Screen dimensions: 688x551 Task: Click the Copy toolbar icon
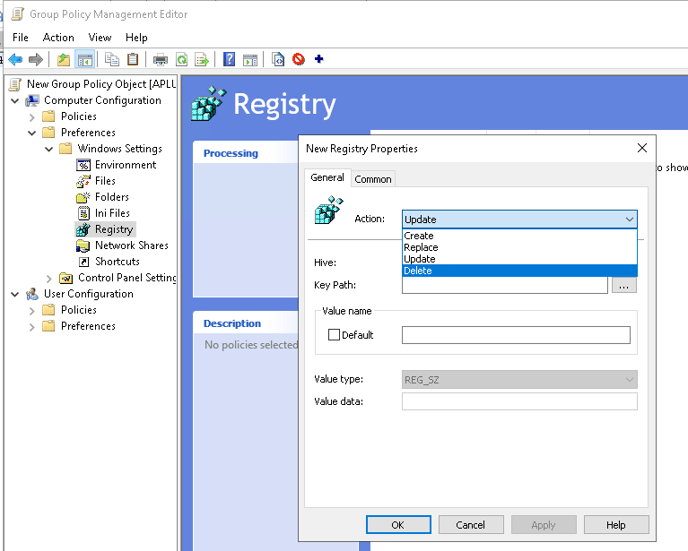112,60
